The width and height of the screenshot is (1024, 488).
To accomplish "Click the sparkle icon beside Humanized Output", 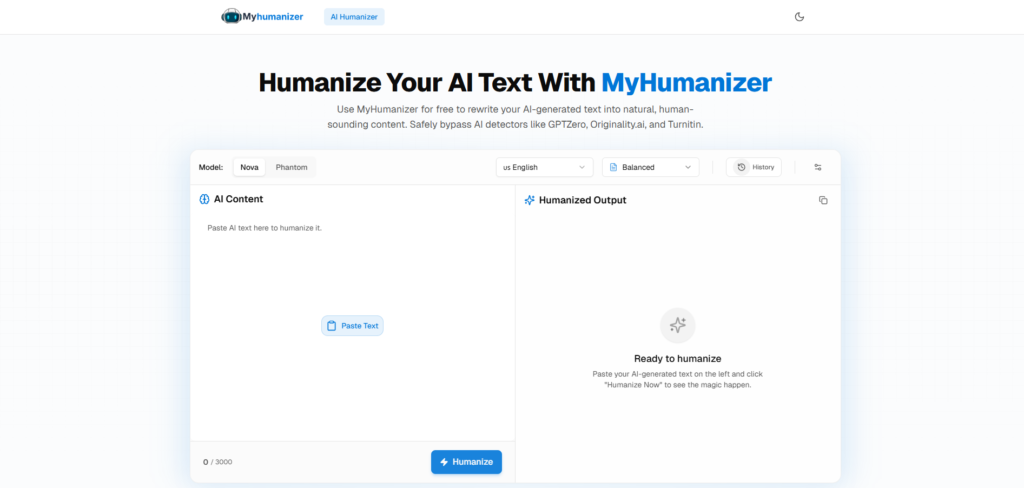I will [x=530, y=200].
